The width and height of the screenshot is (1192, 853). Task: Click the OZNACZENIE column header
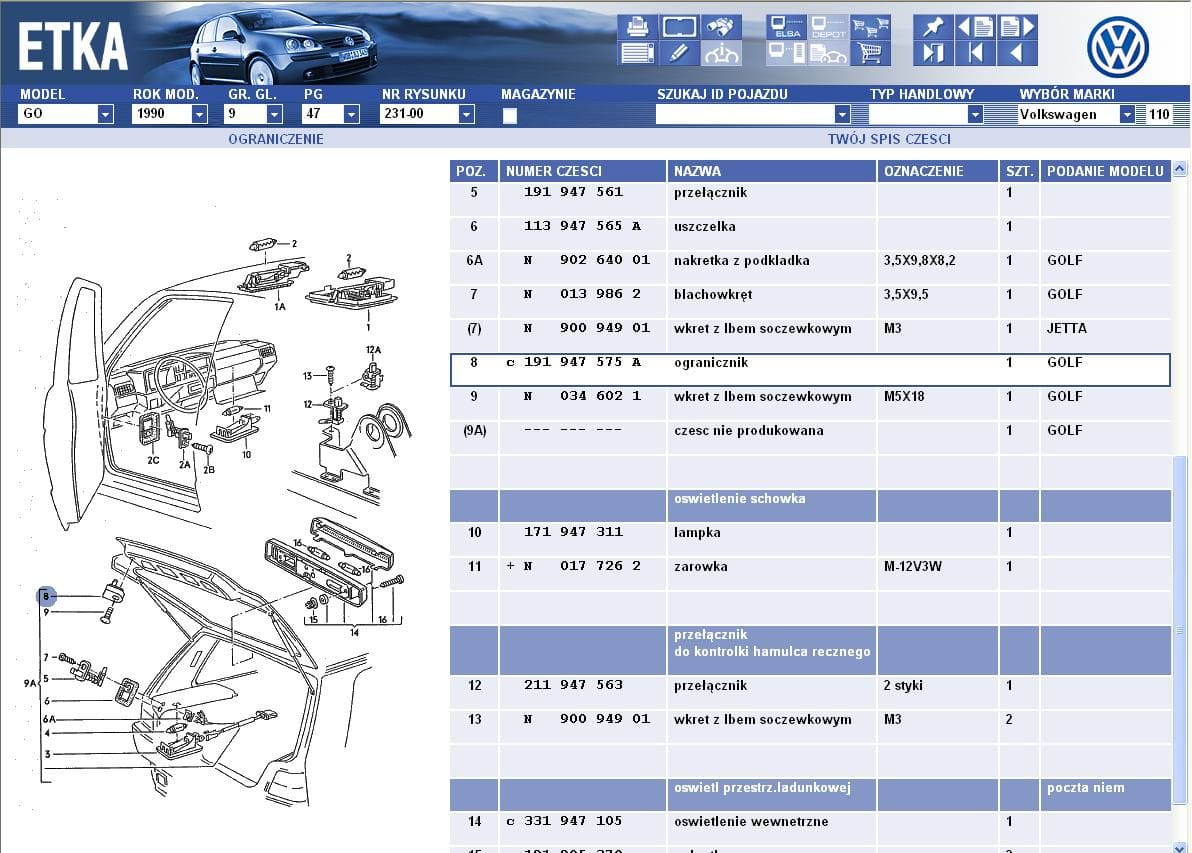point(937,171)
